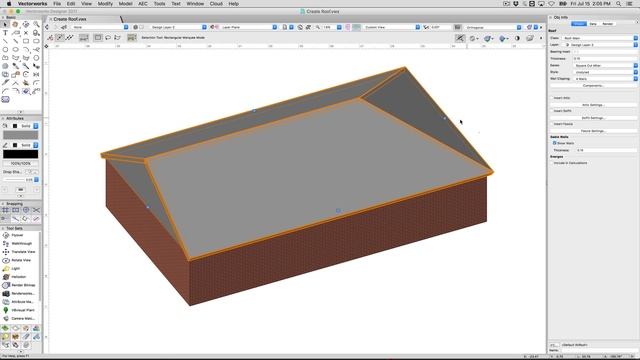Image resolution: width=640 pixels, height=360 pixels.
Task: Select the Rounded Rectangle tool in Basic palette
Action: [36, 41]
